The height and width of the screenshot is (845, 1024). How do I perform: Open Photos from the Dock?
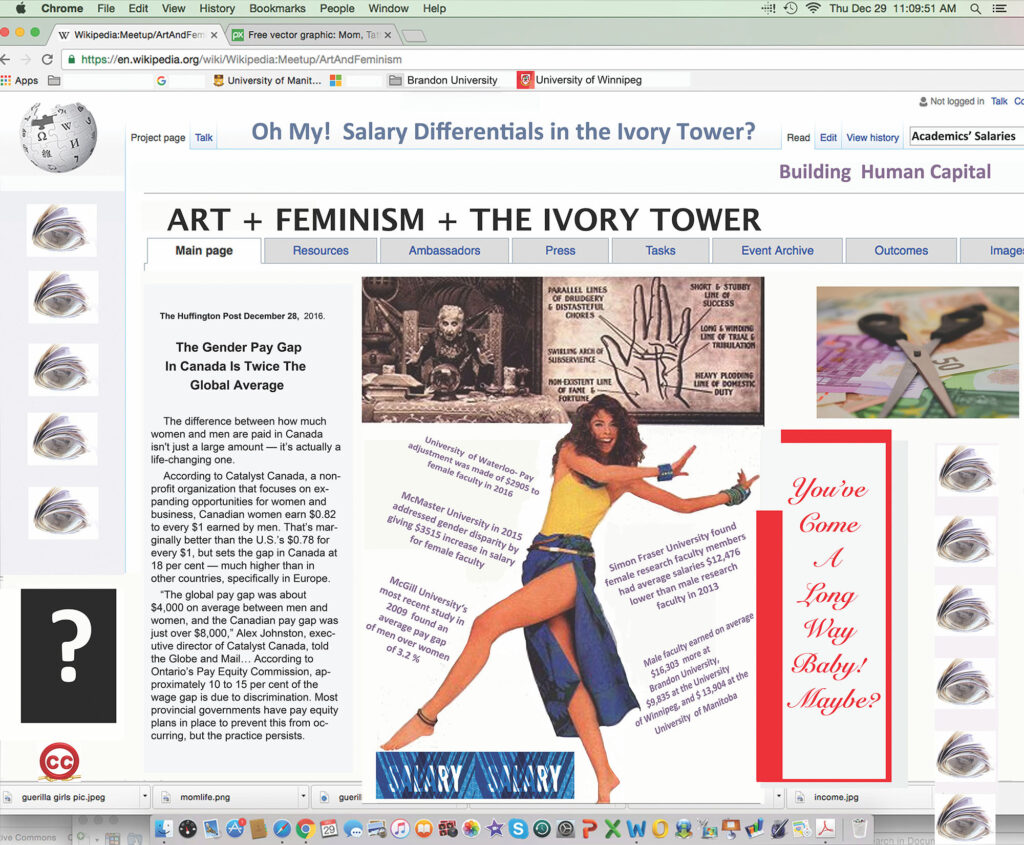(471, 829)
